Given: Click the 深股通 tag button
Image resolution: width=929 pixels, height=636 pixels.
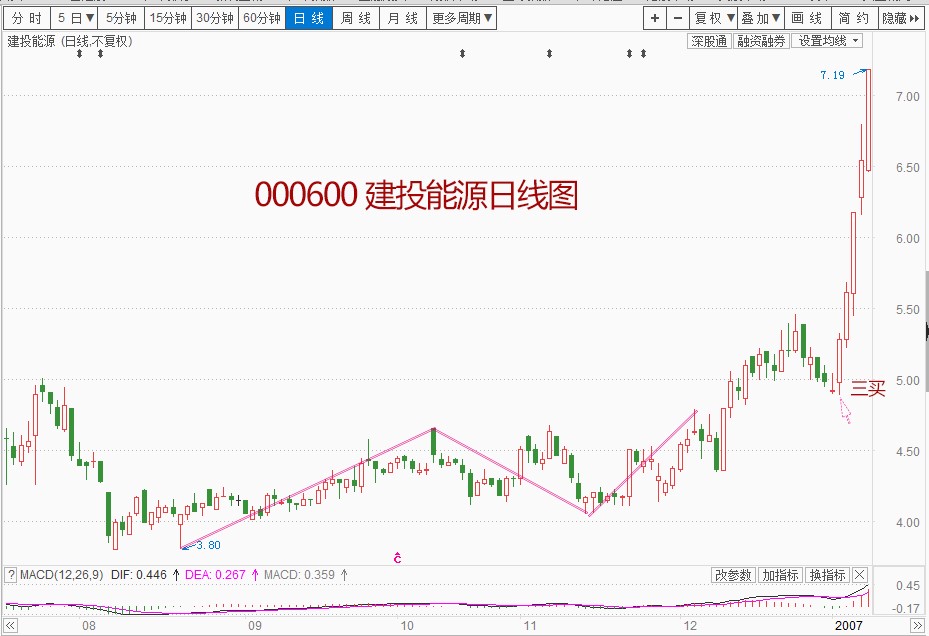Looking at the screenshot, I should point(708,41).
